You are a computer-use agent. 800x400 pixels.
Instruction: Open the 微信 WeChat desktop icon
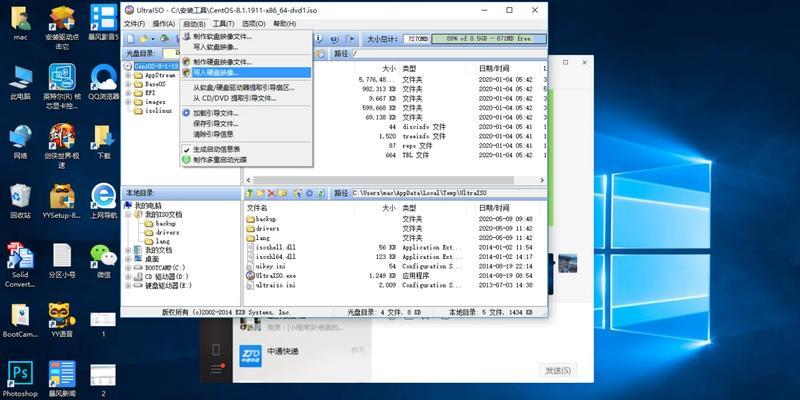[x=104, y=261]
